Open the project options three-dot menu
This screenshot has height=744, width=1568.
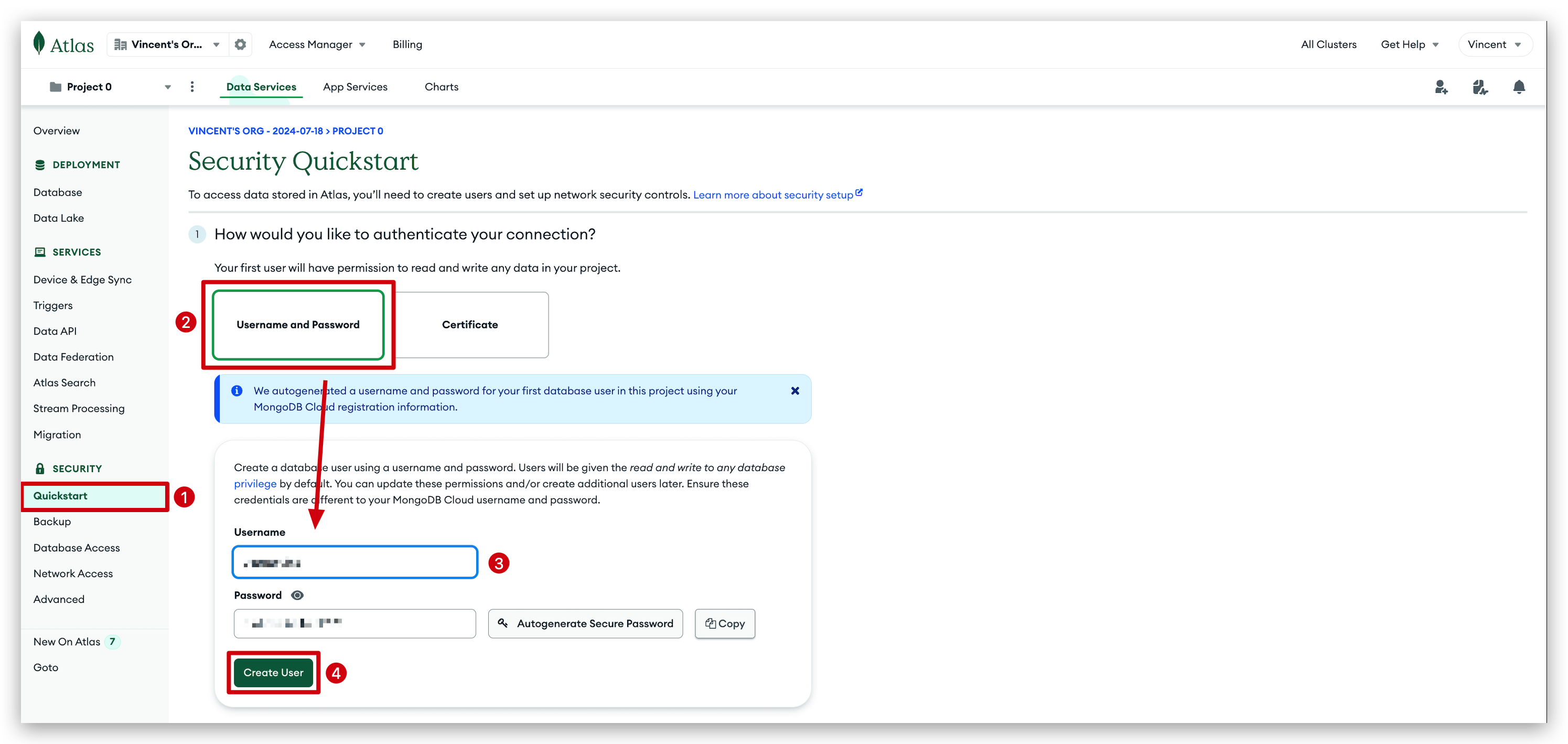(x=192, y=87)
